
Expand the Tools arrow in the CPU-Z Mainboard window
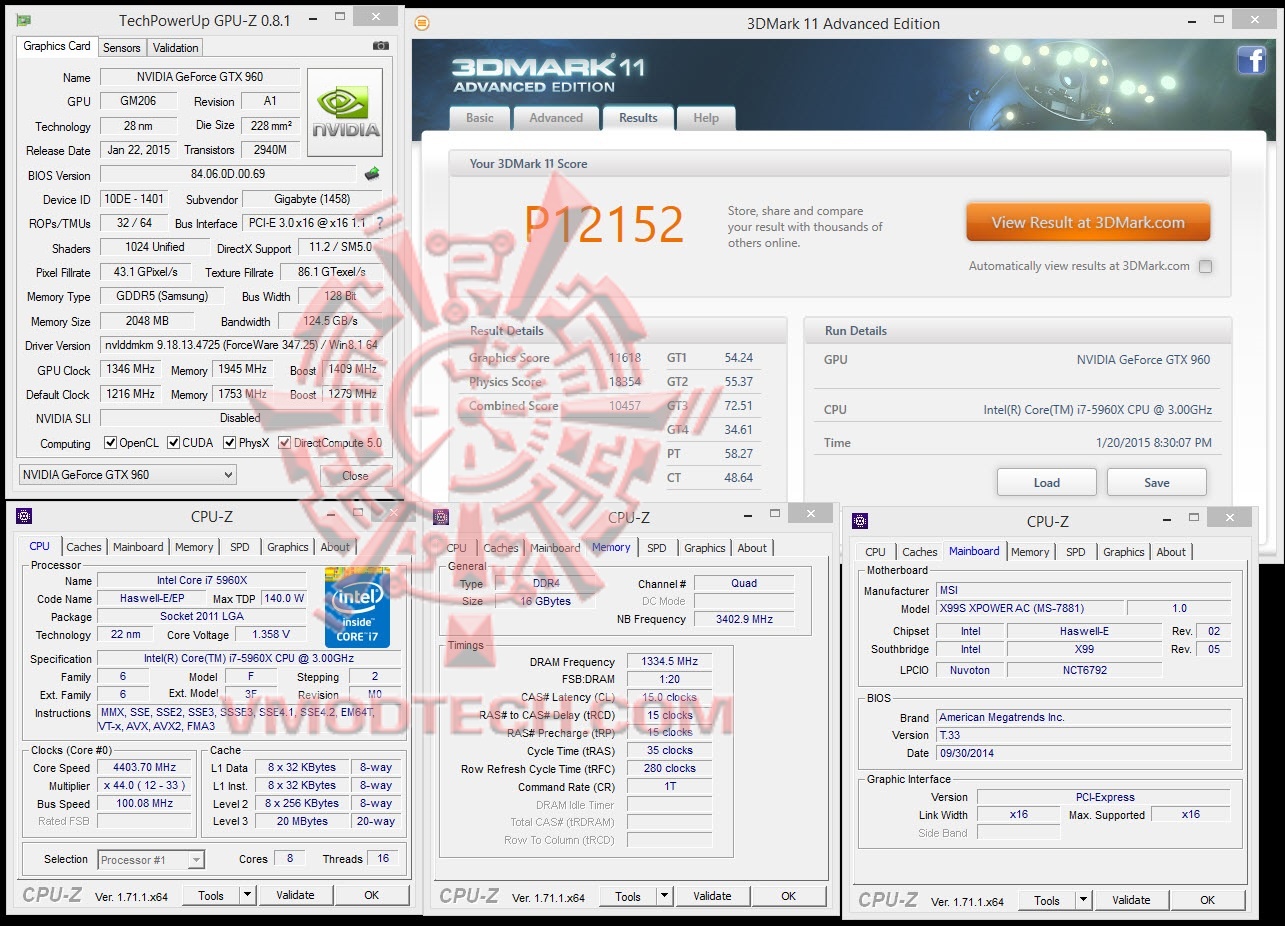pyautogui.click(x=1083, y=900)
